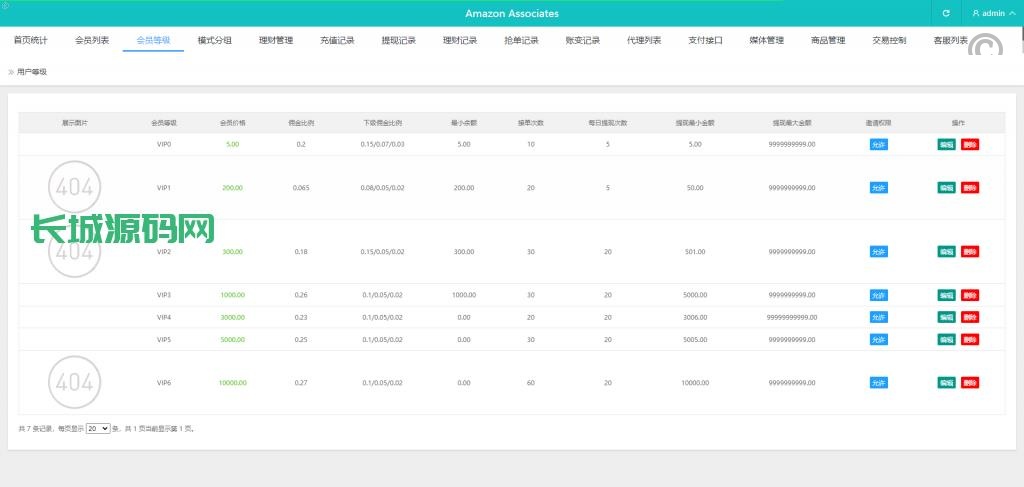1024x487 pixels.
Task: Toggle the blue 允许 invite permission for VIP6
Action: [878, 382]
